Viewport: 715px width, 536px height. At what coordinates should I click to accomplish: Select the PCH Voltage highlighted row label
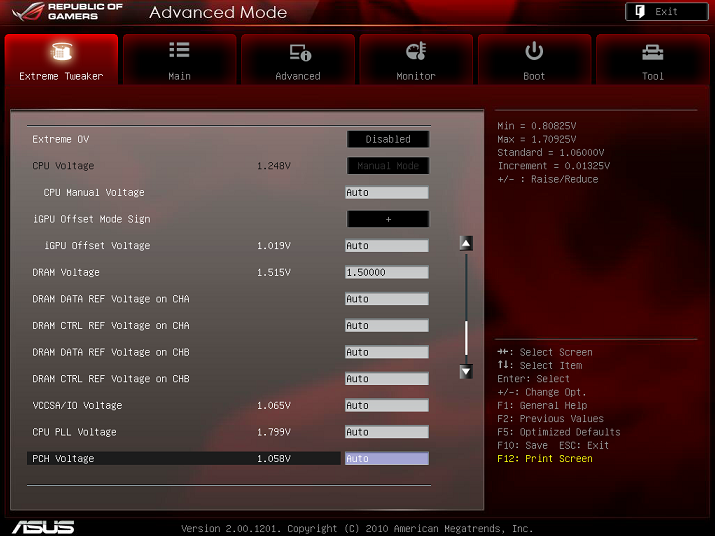[63, 458]
